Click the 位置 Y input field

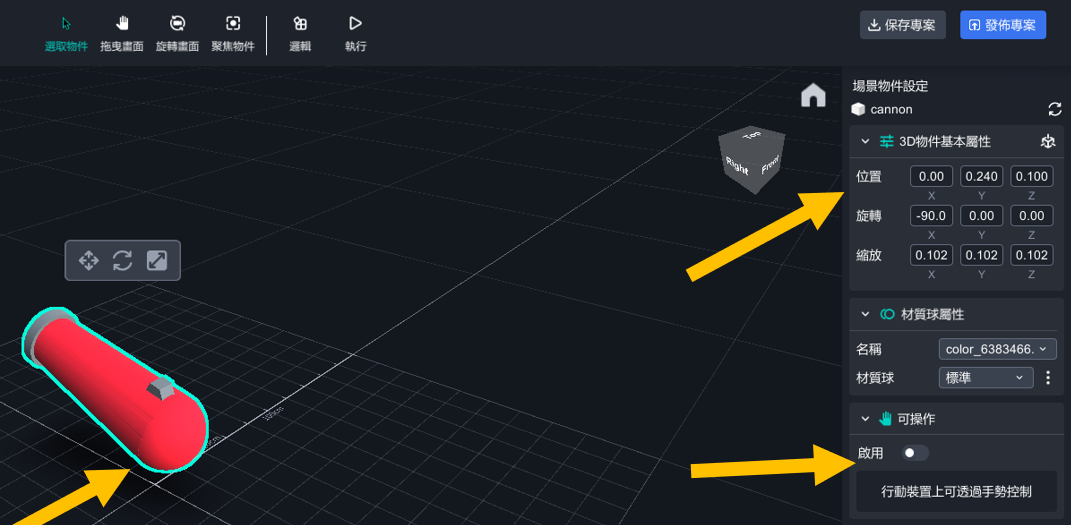(981, 177)
